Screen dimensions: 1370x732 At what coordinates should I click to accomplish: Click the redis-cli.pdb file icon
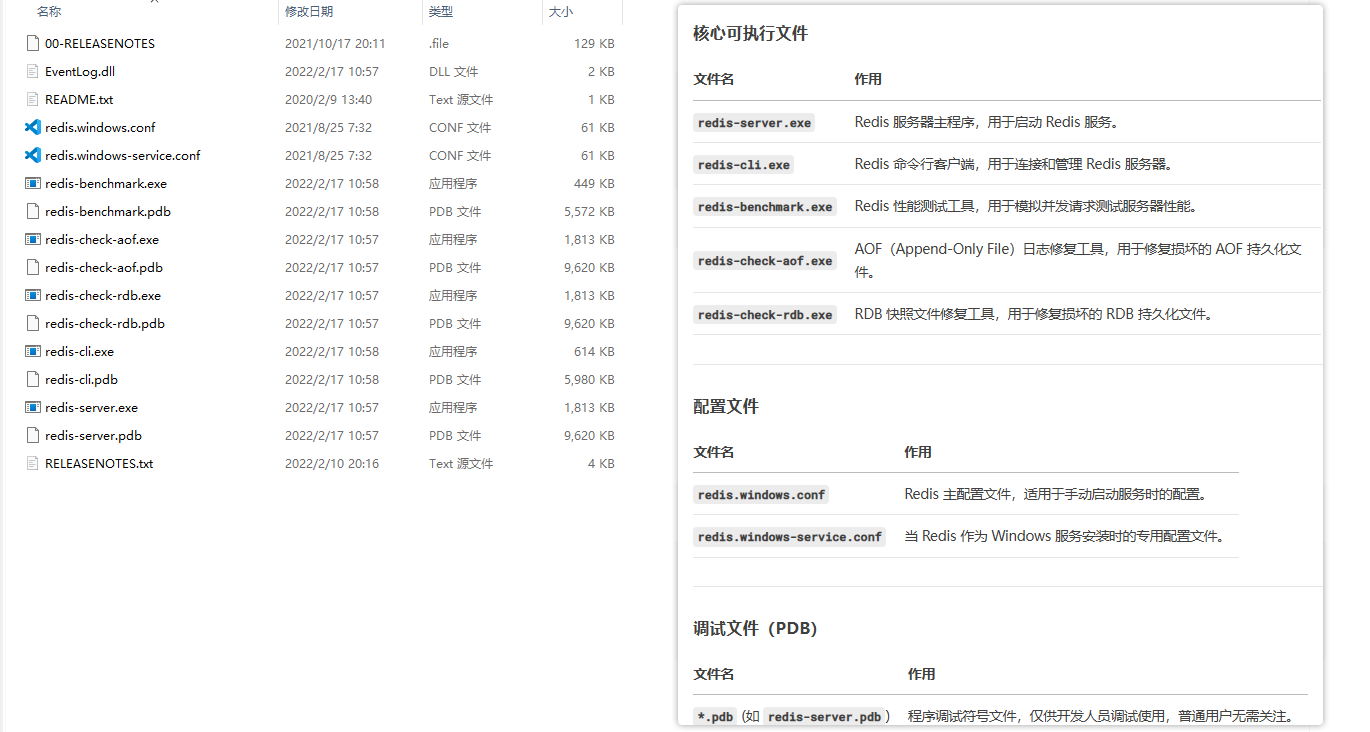tap(32, 379)
